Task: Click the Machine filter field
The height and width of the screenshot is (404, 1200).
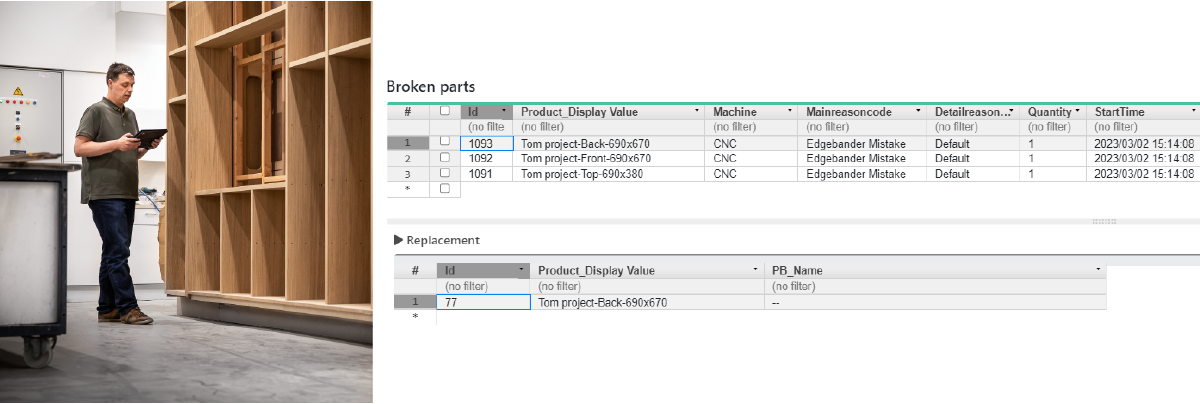Action: click(752, 127)
